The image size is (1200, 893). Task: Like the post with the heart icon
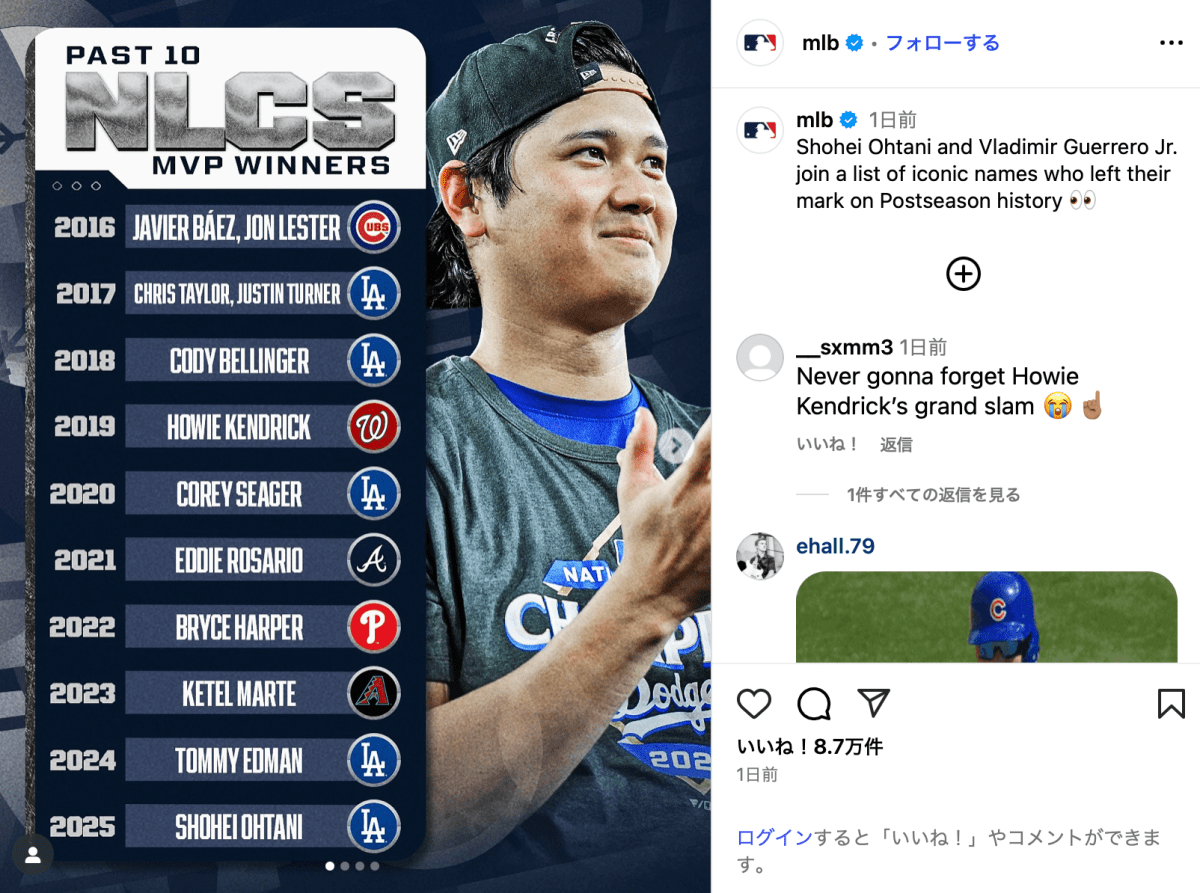[754, 704]
